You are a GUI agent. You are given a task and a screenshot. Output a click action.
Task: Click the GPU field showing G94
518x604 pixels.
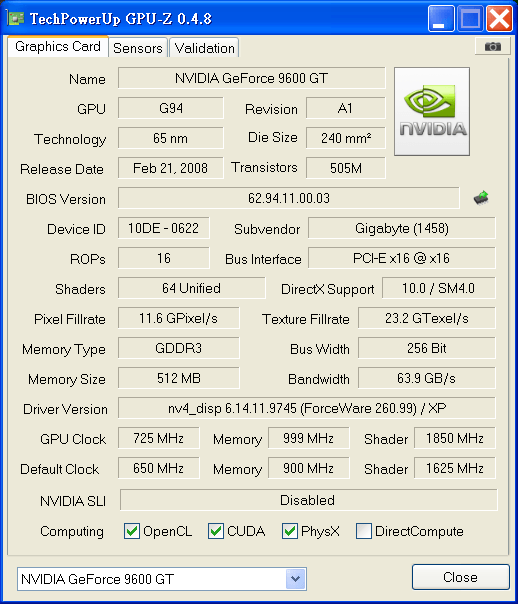[171, 108]
